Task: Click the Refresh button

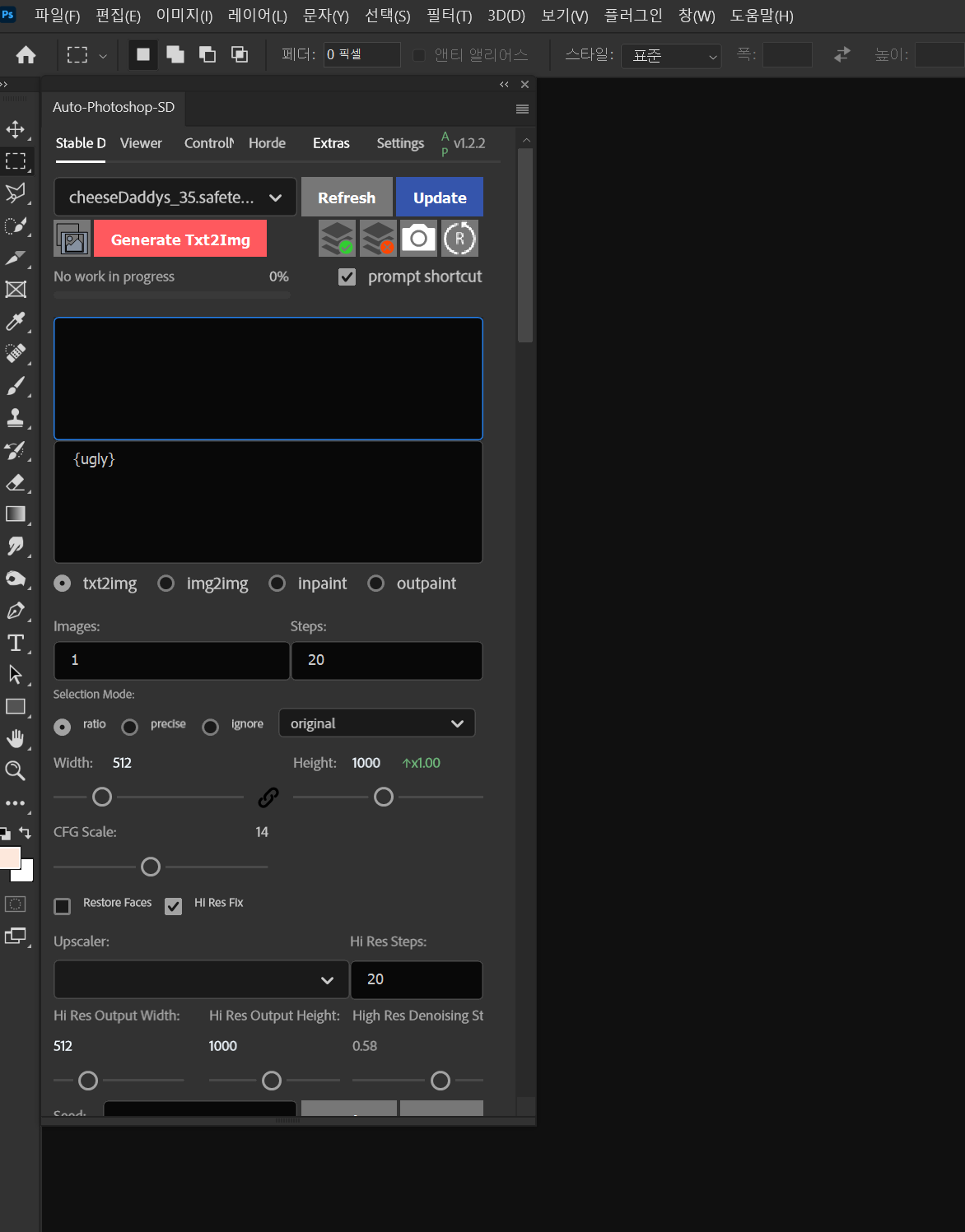Action: 347,198
